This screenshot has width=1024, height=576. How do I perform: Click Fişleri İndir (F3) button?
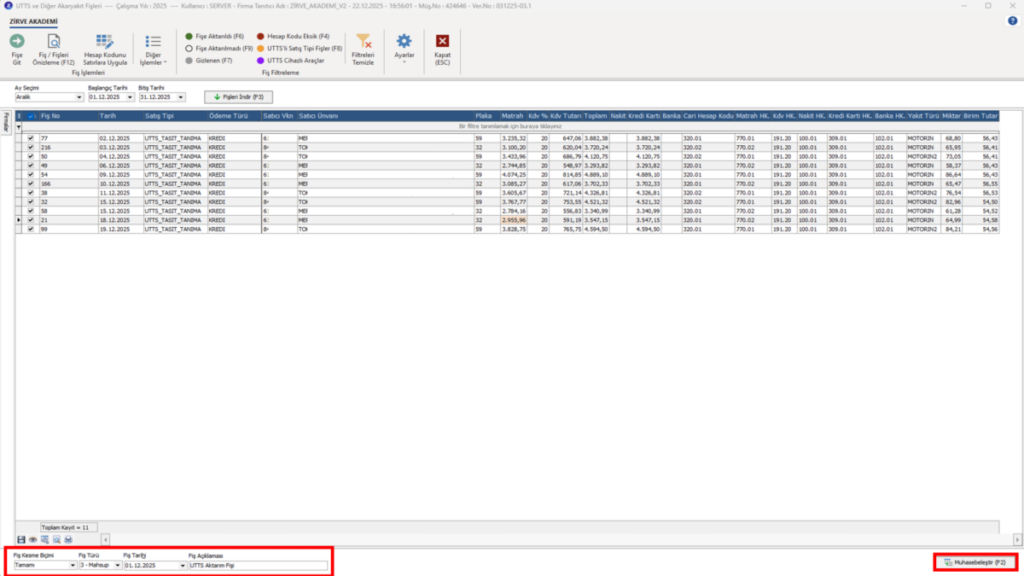[238, 97]
